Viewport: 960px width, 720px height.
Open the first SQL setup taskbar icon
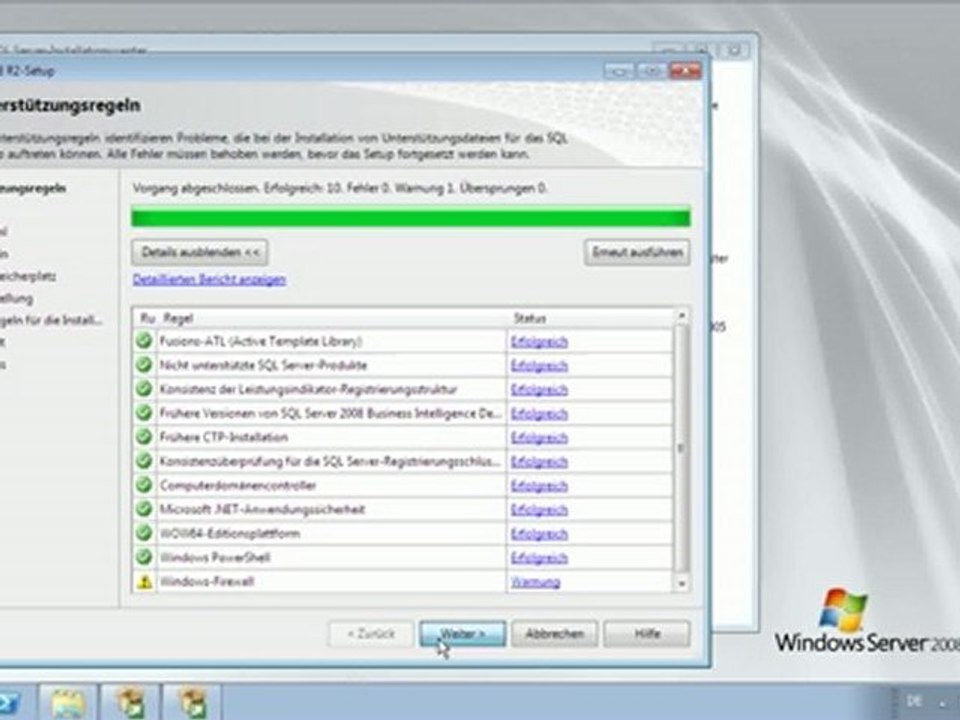click(130, 703)
